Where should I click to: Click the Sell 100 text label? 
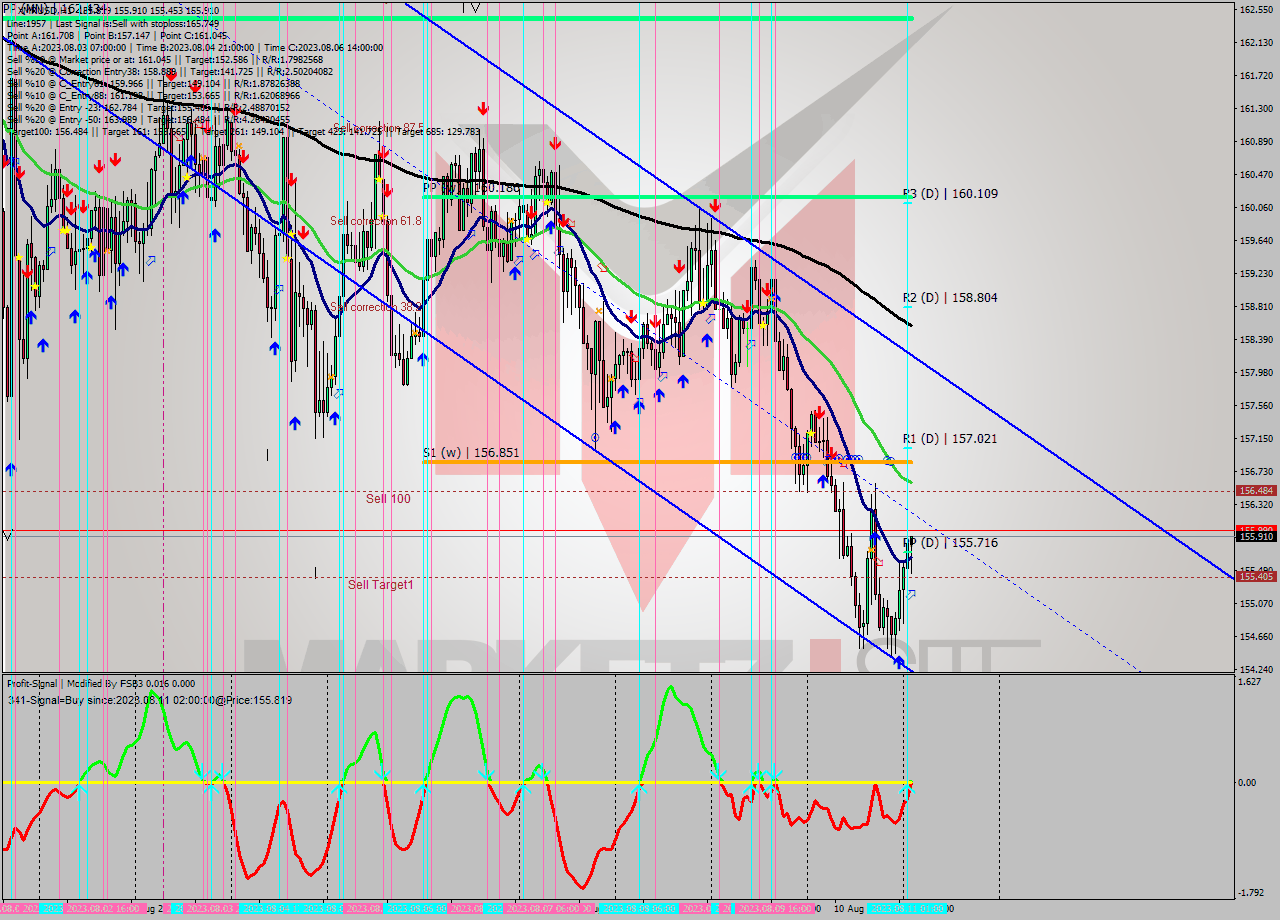click(387, 498)
